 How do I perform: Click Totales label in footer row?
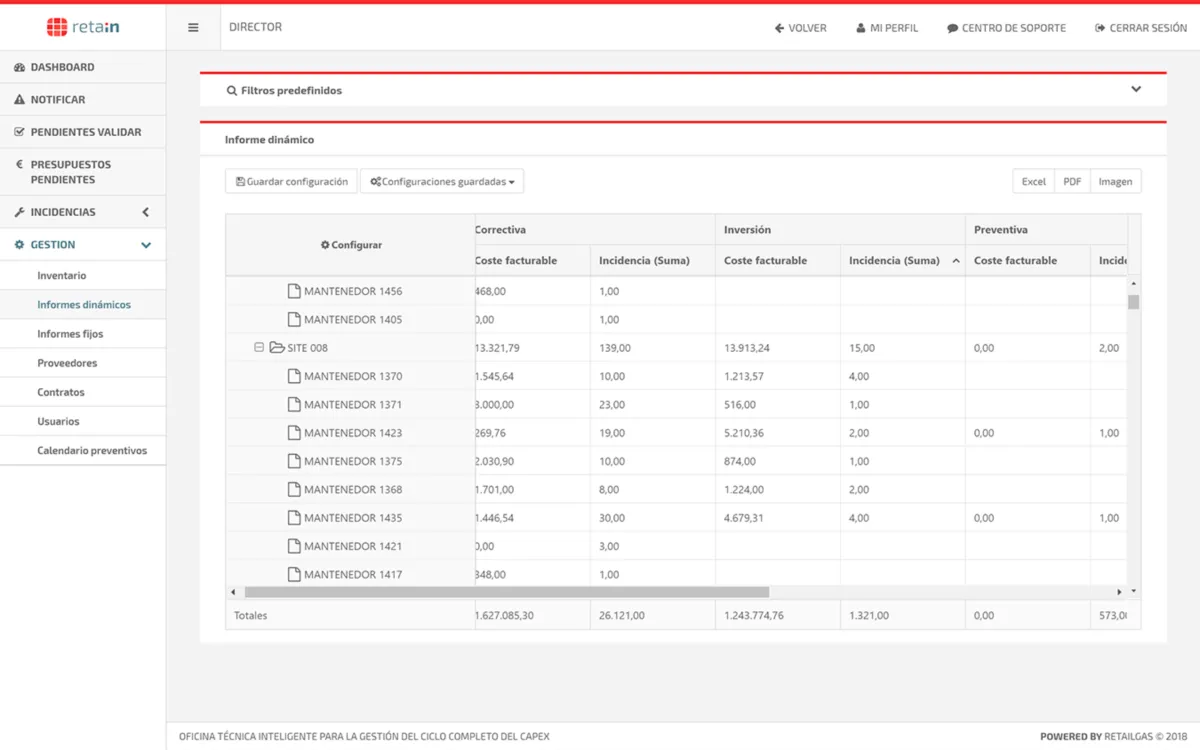251,615
